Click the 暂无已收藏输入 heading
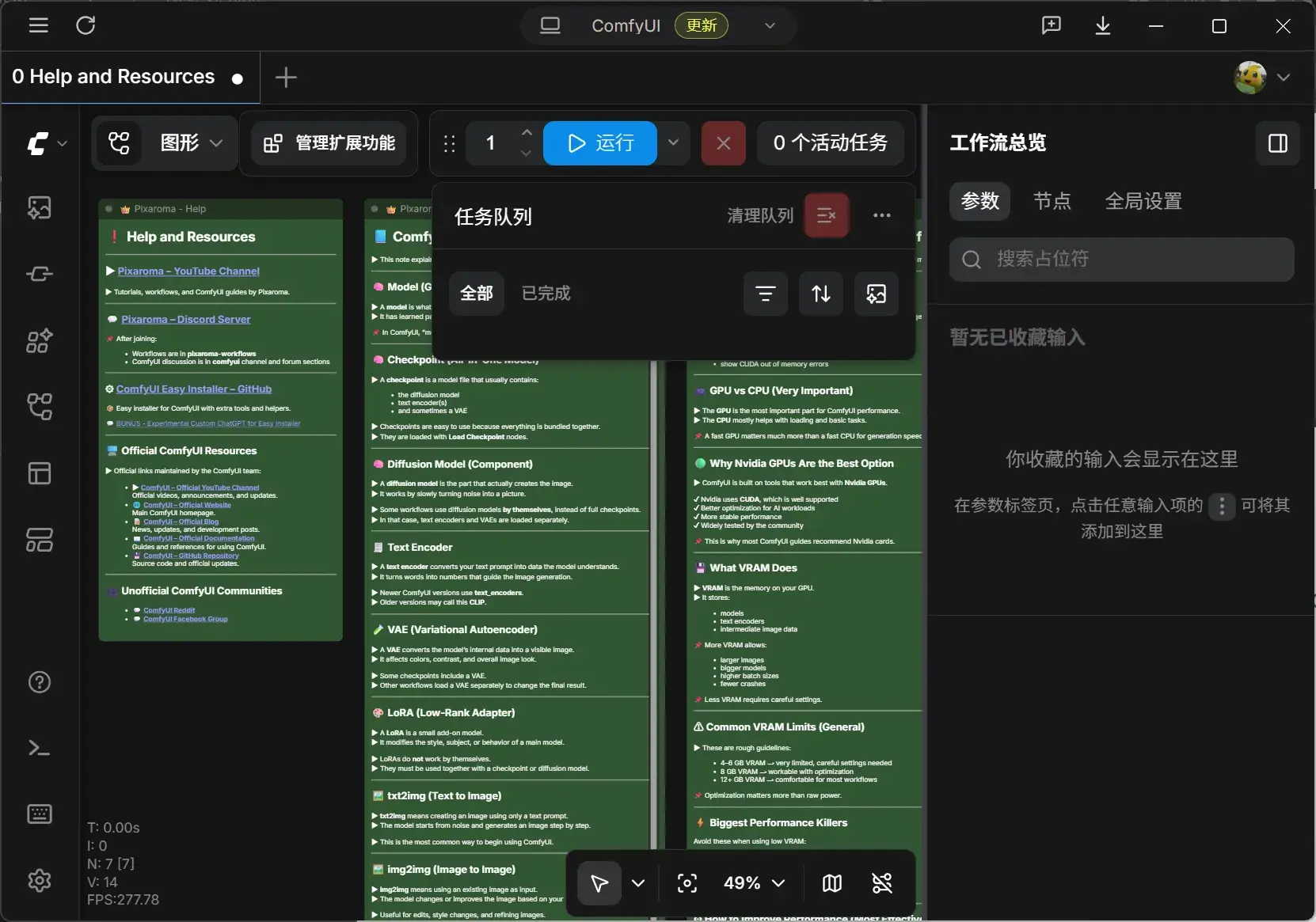This screenshot has width=1316, height=922. click(x=1017, y=338)
